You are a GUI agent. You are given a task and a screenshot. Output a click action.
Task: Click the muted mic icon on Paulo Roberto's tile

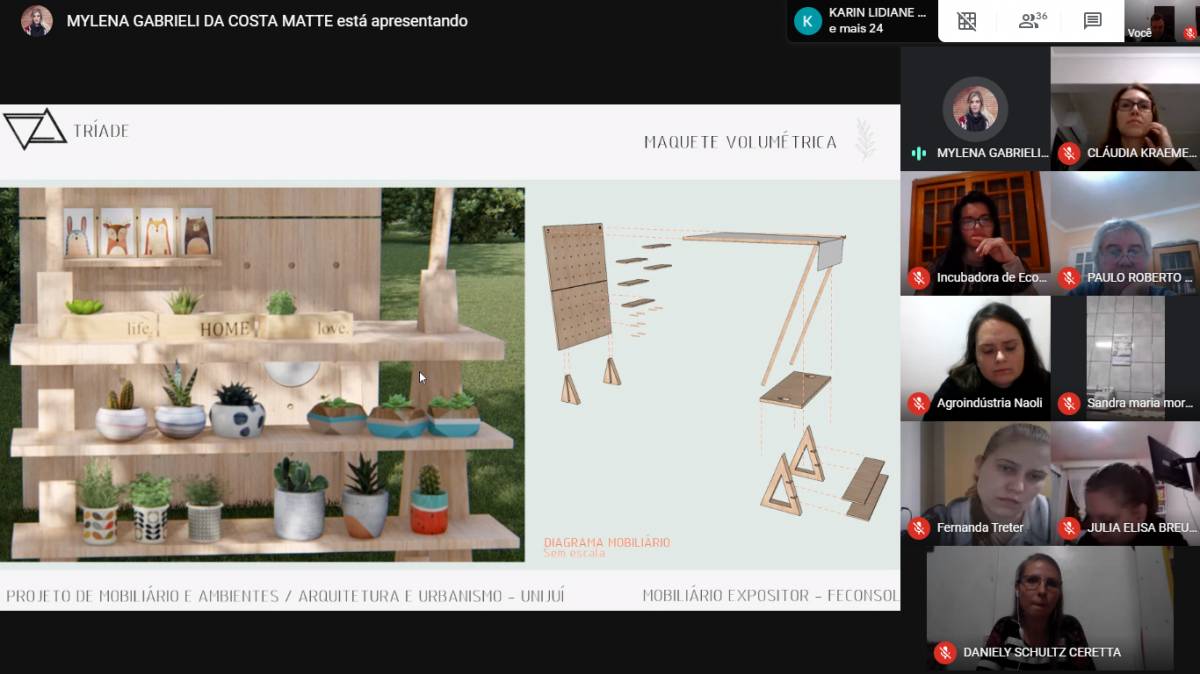pyautogui.click(x=1069, y=278)
